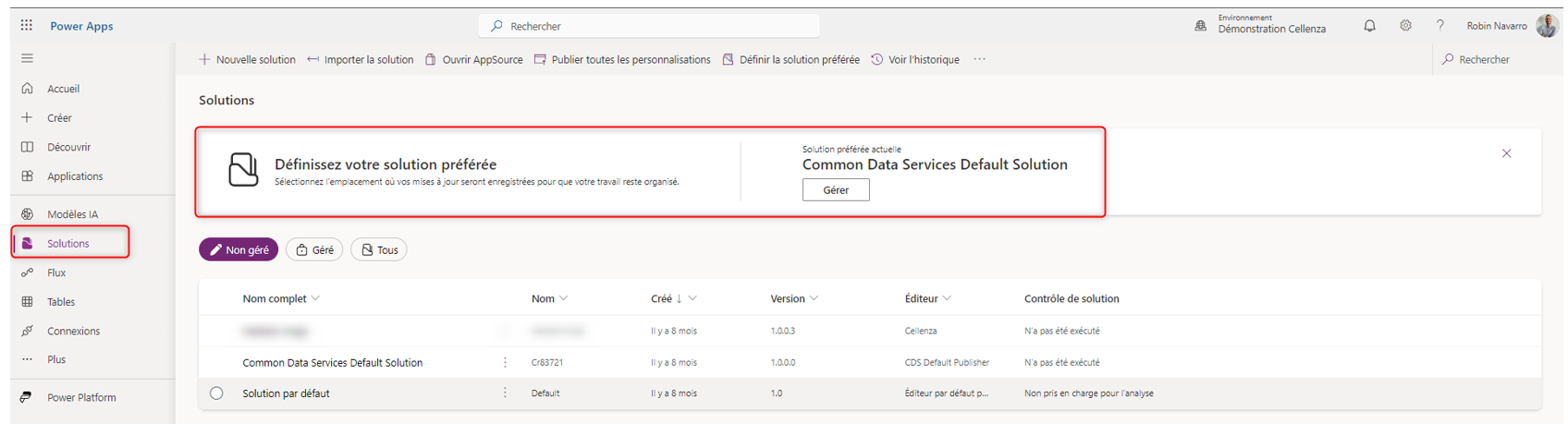Expand the Version column dropdown
The image size is (1568, 435).
pyautogui.click(x=814, y=298)
